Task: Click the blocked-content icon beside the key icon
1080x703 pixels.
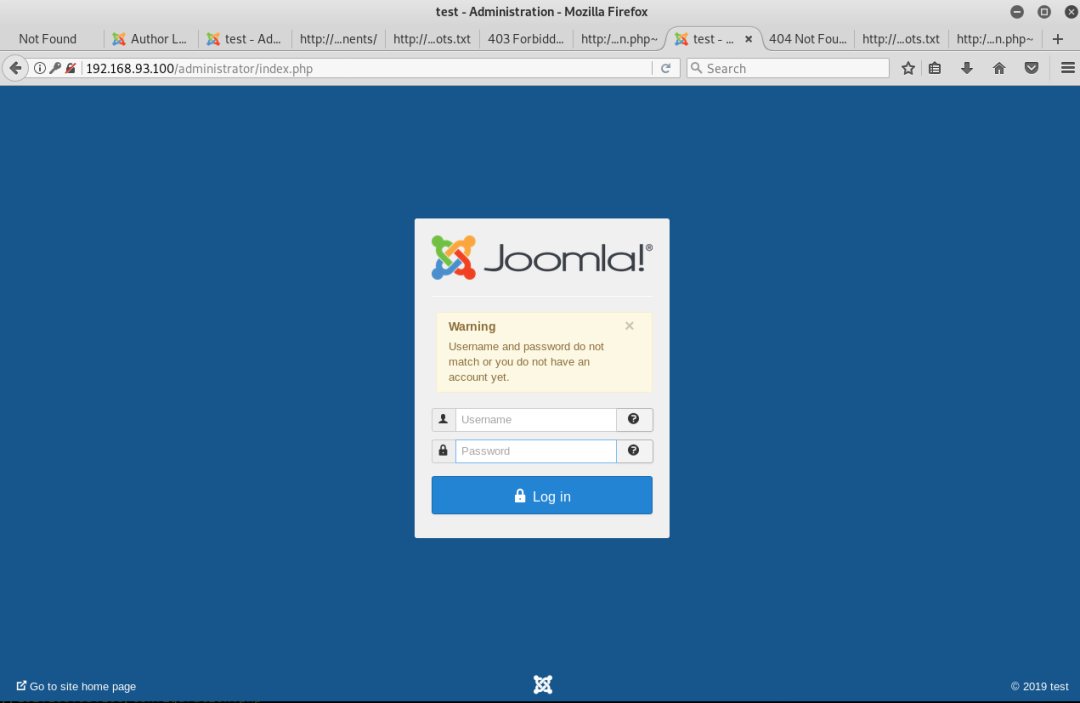Action: (x=70, y=68)
